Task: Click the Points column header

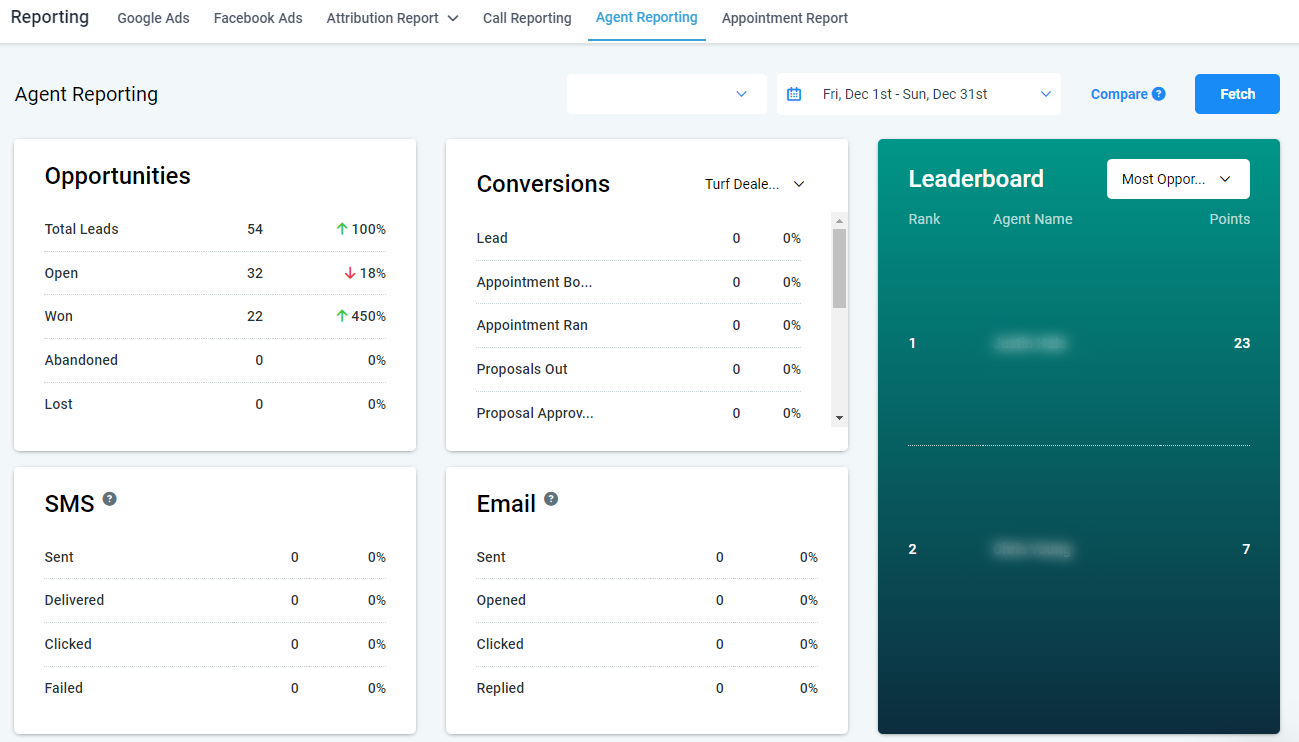Action: (x=1230, y=219)
